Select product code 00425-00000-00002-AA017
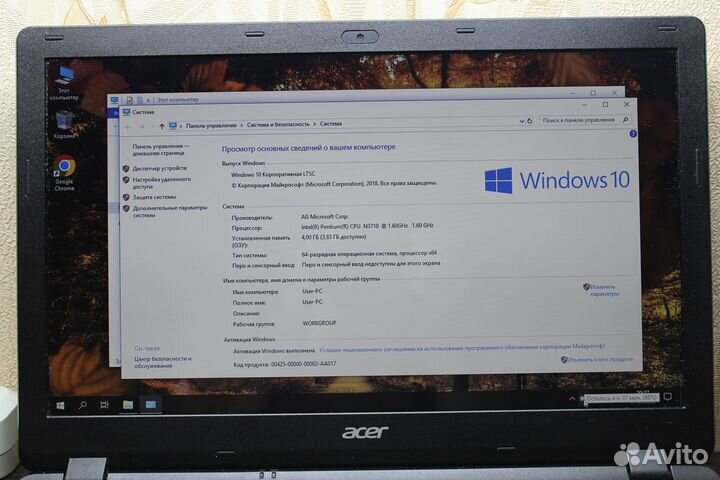Image resolution: width=720 pixels, height=480 pixels. [304, 364]
